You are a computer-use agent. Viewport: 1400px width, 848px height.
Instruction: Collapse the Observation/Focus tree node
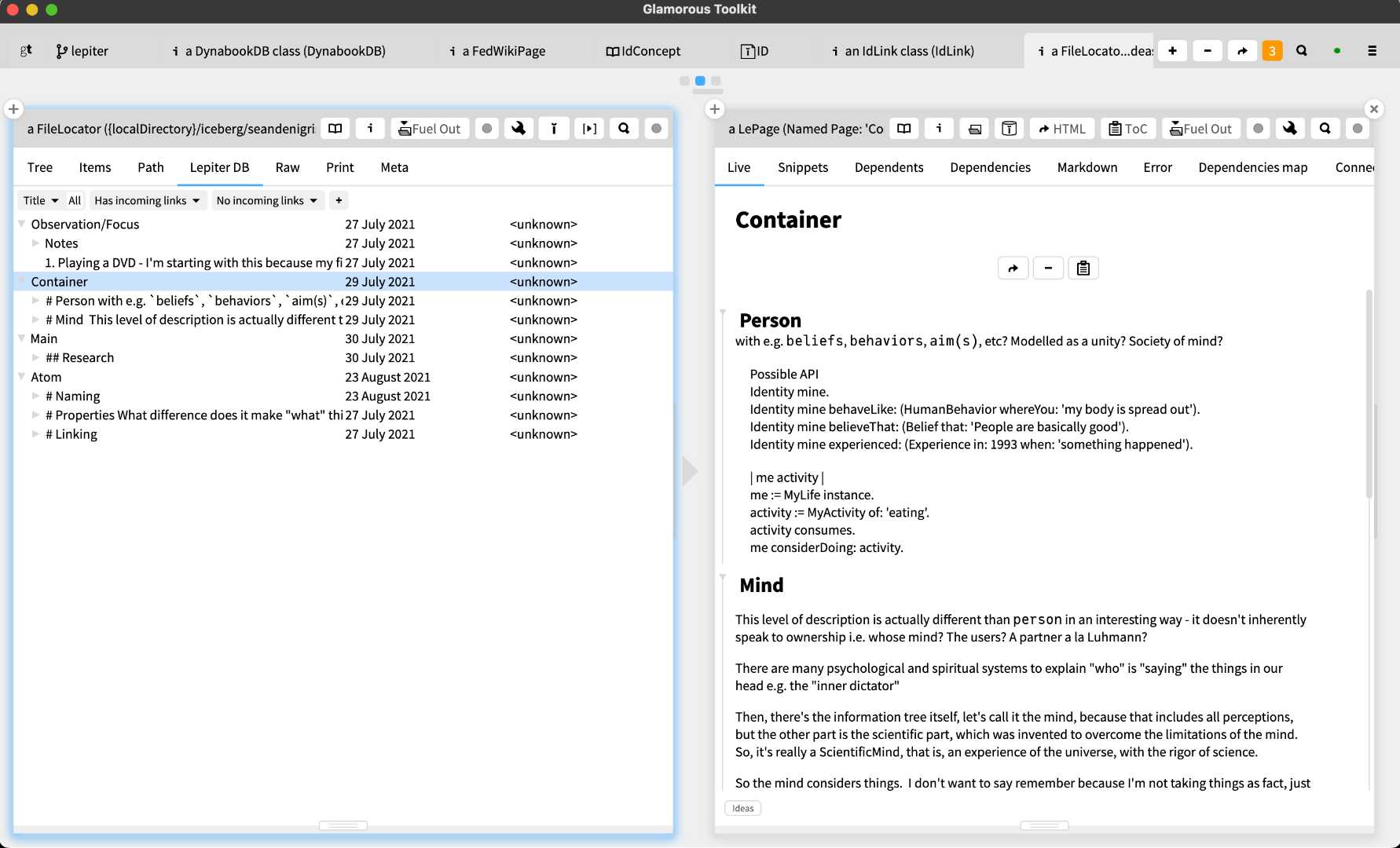22,224
